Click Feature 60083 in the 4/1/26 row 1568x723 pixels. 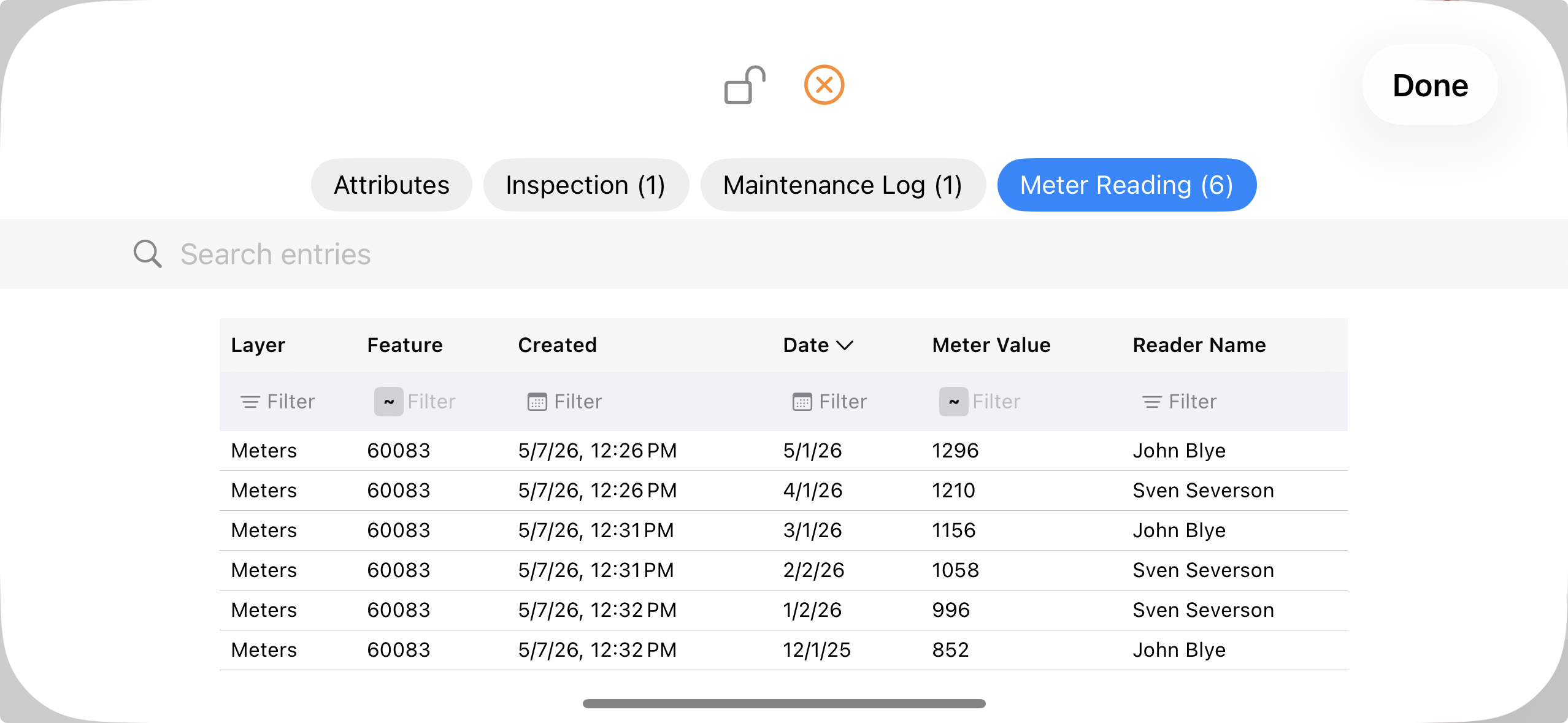click(x=399, y=491)
